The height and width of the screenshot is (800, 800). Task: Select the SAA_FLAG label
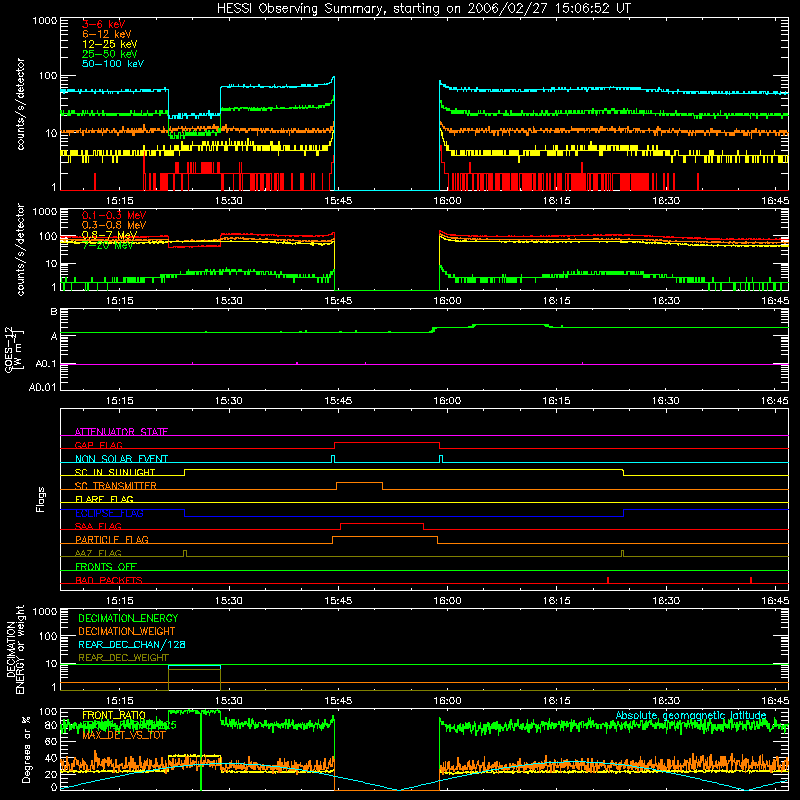[98, 527]
